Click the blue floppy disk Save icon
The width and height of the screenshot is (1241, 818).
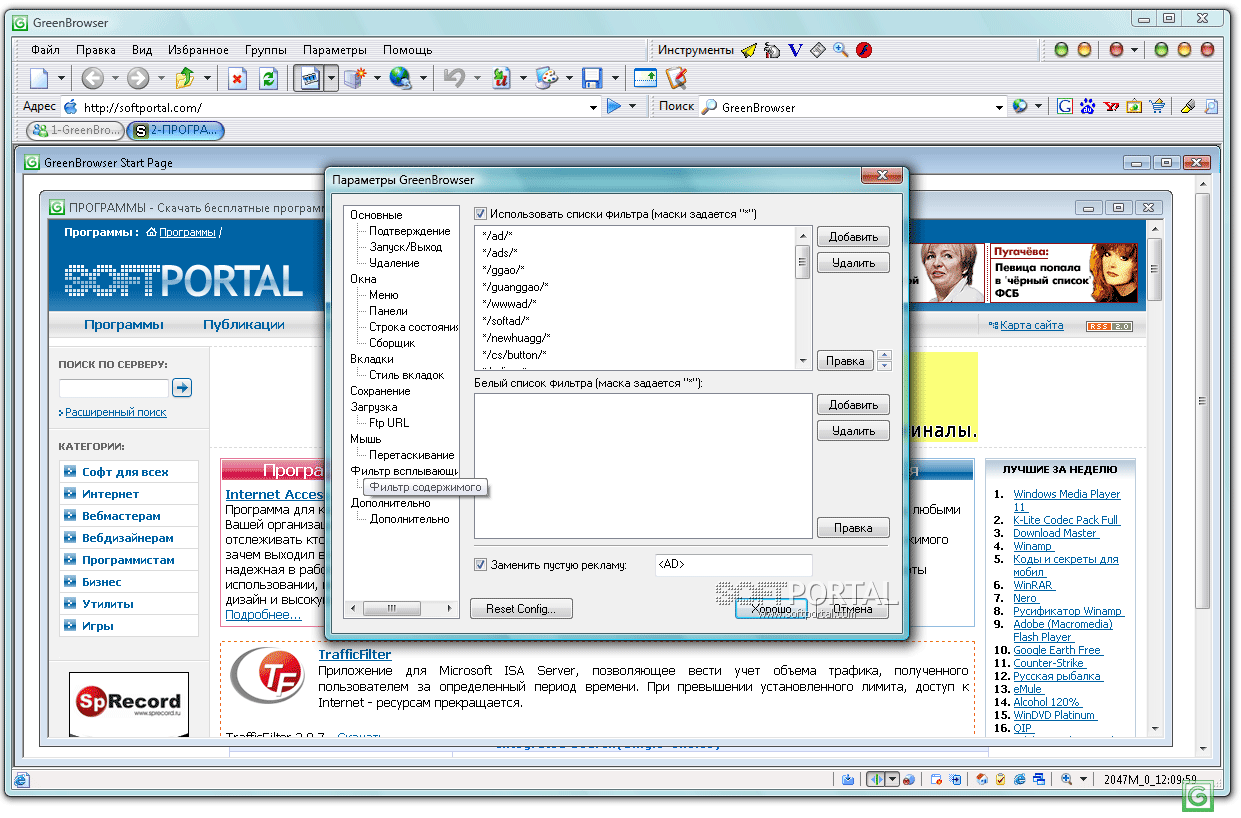(592, 78)
